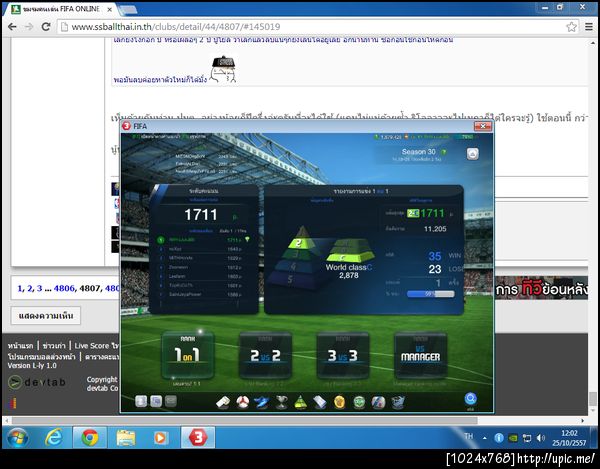This screenshot has width=600, height=469.
Task: Open the Windows Start button
Action: click(x=18, y=438)
